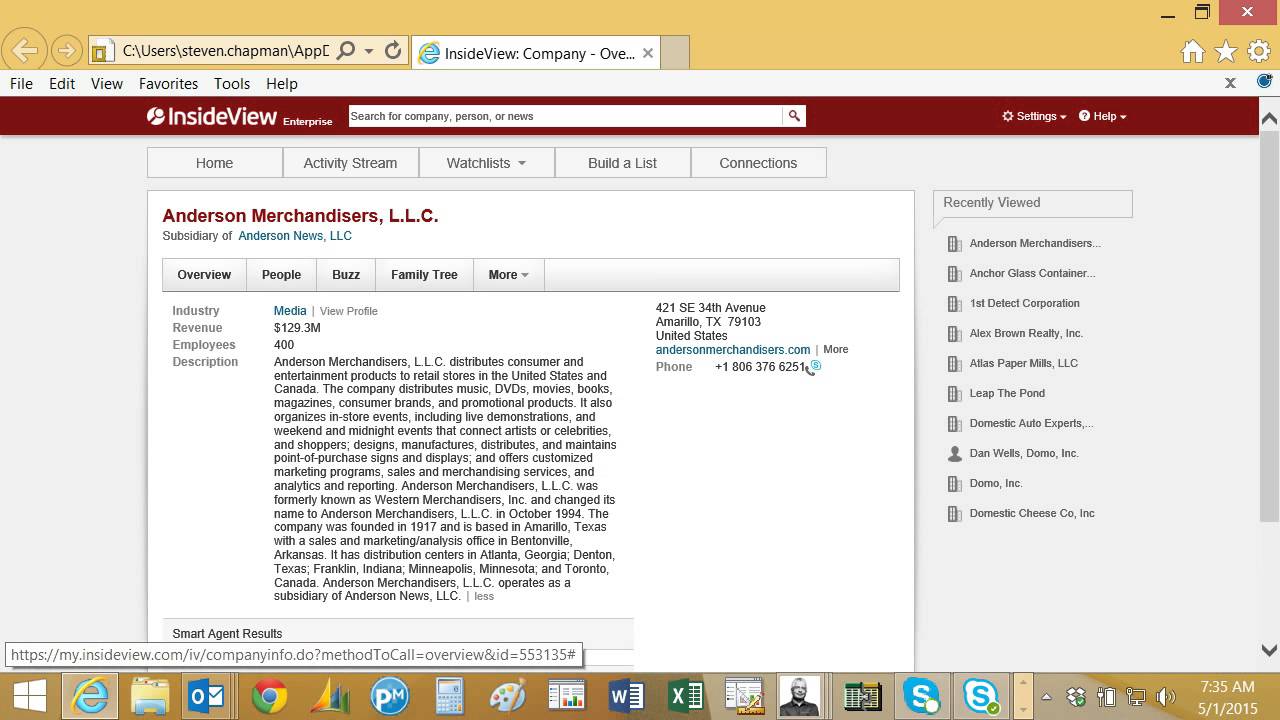Open the Help menu in menu bar
This screenshot has height=720, width=1280.
[282, 84]
